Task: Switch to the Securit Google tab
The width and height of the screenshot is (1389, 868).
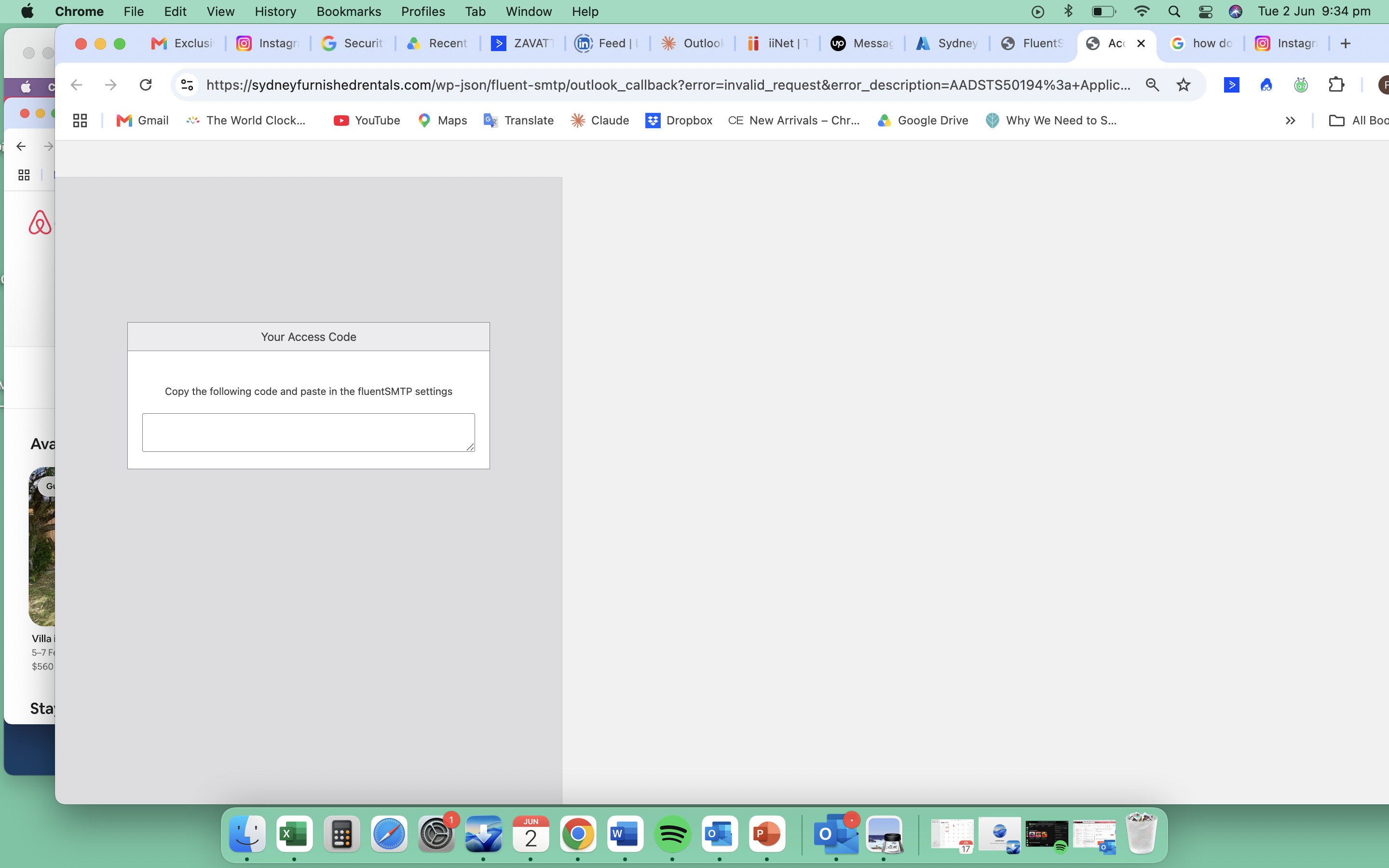Action: (x=353, y=43)
